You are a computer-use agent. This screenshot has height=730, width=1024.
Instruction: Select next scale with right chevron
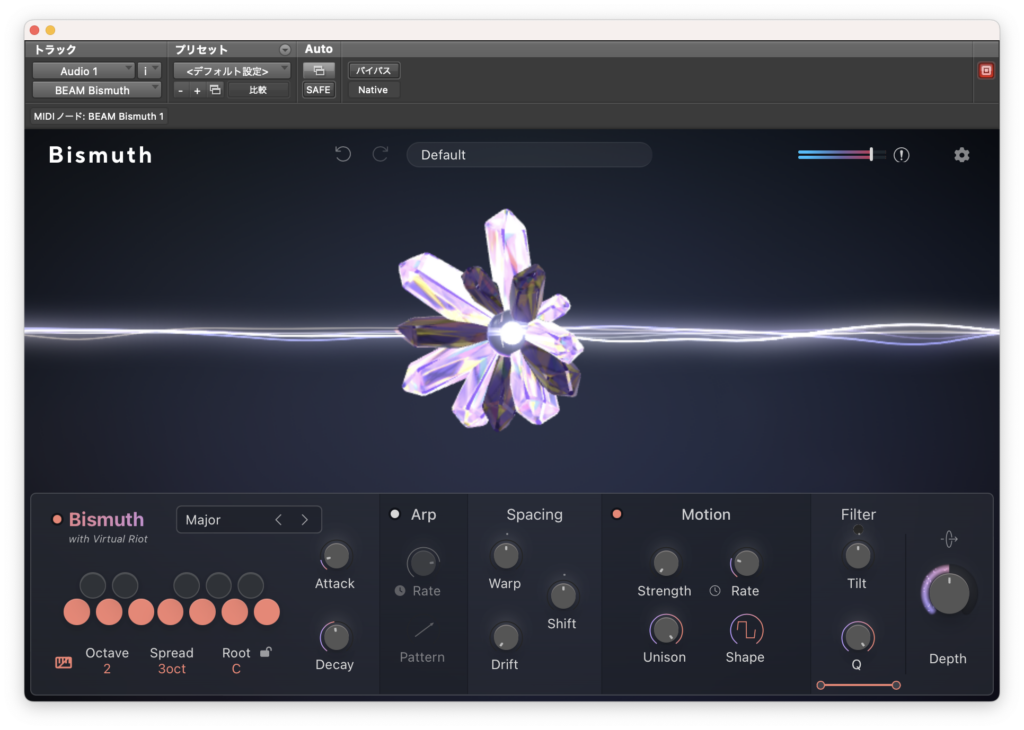tap(305, 520)
